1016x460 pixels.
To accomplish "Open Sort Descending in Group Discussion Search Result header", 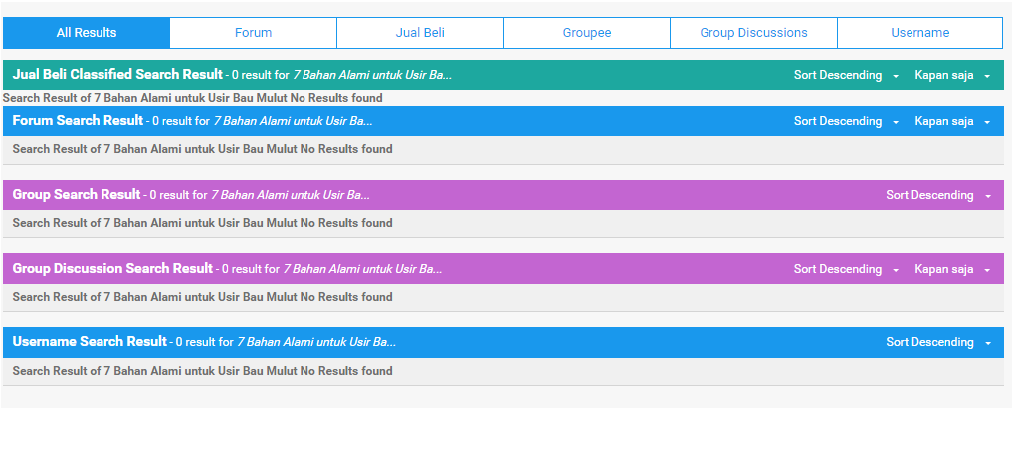I will [x=846, y=269].
